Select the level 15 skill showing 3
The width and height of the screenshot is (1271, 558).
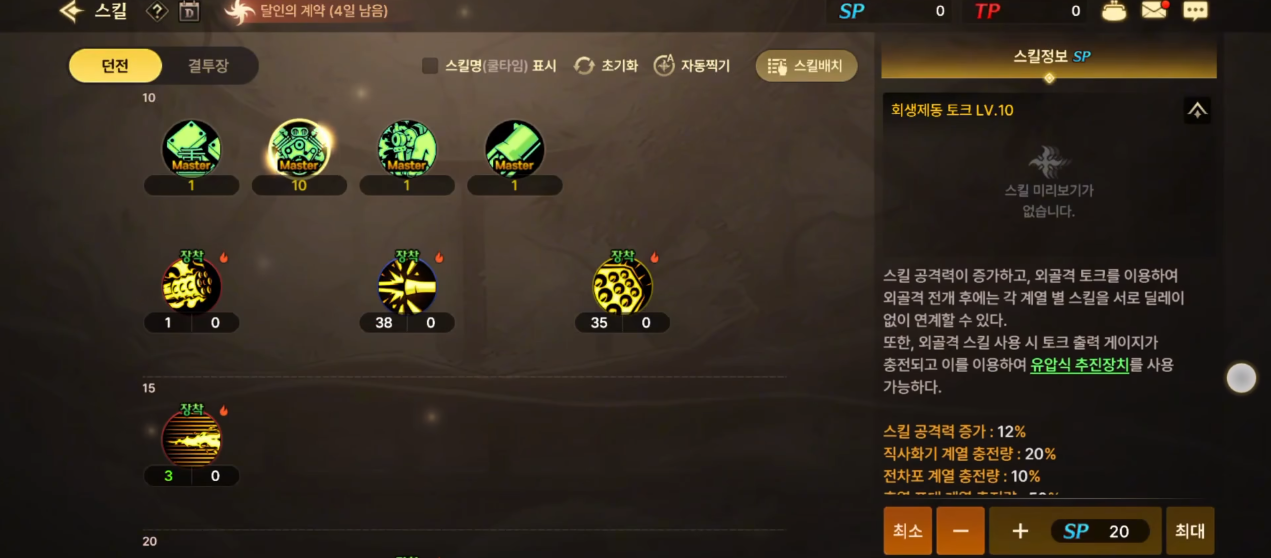191,438
